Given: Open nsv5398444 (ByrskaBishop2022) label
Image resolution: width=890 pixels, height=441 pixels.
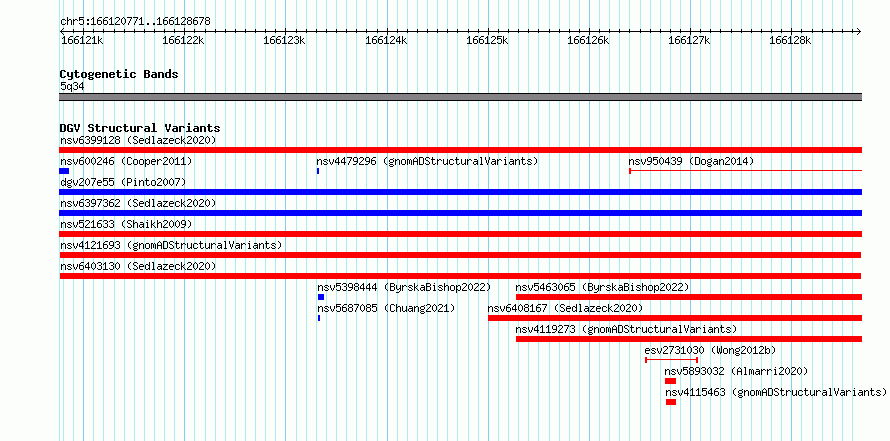Looking at the screenshot, I should coord(404,287).
